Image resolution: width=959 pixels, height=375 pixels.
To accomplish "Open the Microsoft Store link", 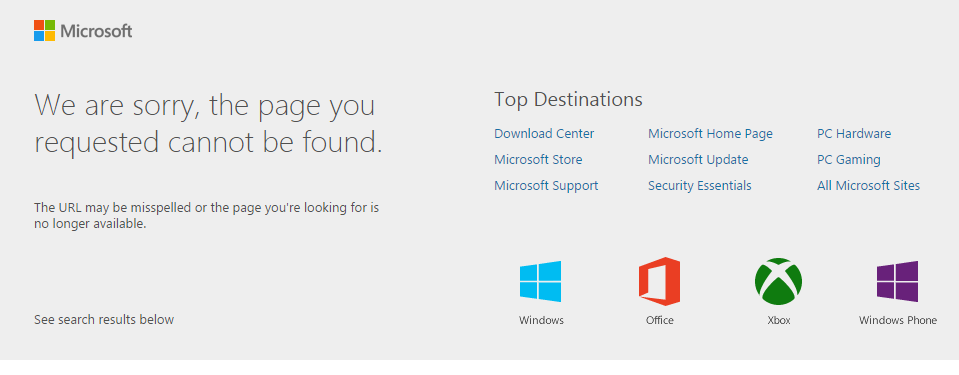I will click(538, 160).
